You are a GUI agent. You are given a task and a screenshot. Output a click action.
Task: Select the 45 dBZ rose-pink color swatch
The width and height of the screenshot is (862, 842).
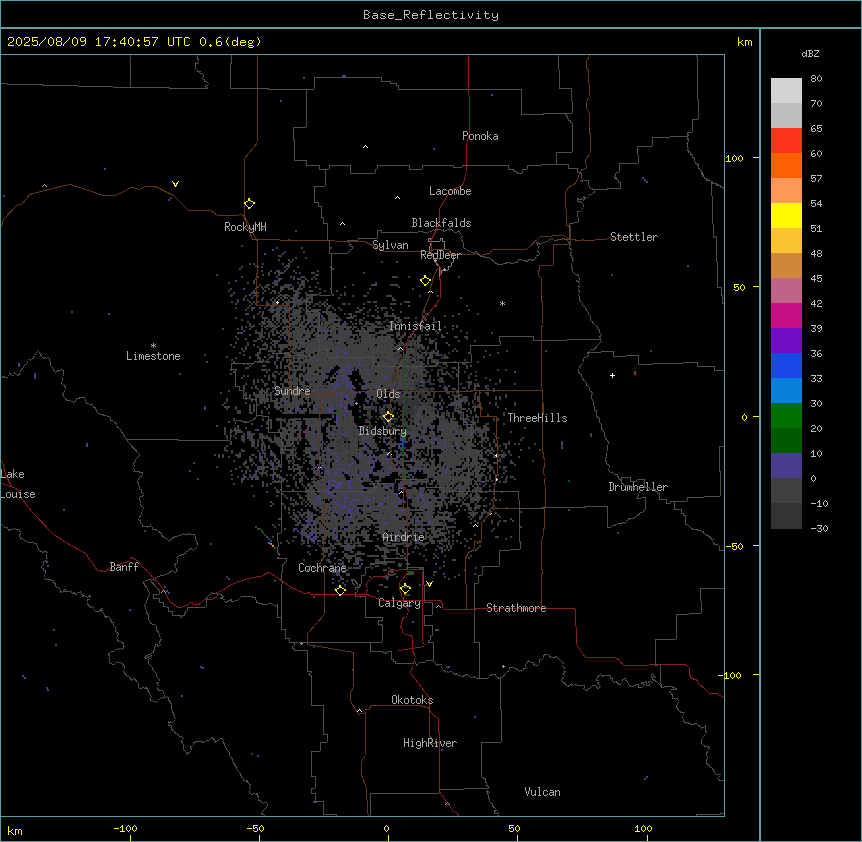(786, 290)
